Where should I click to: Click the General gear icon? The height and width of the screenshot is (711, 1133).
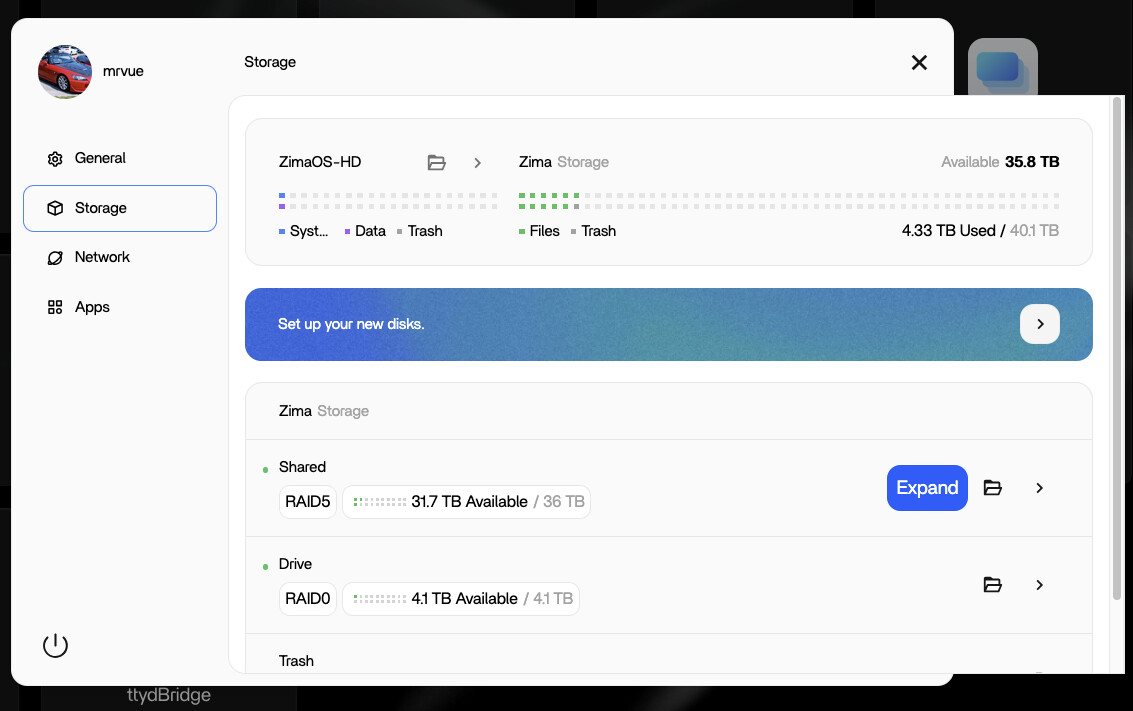(x=55, y=159)
